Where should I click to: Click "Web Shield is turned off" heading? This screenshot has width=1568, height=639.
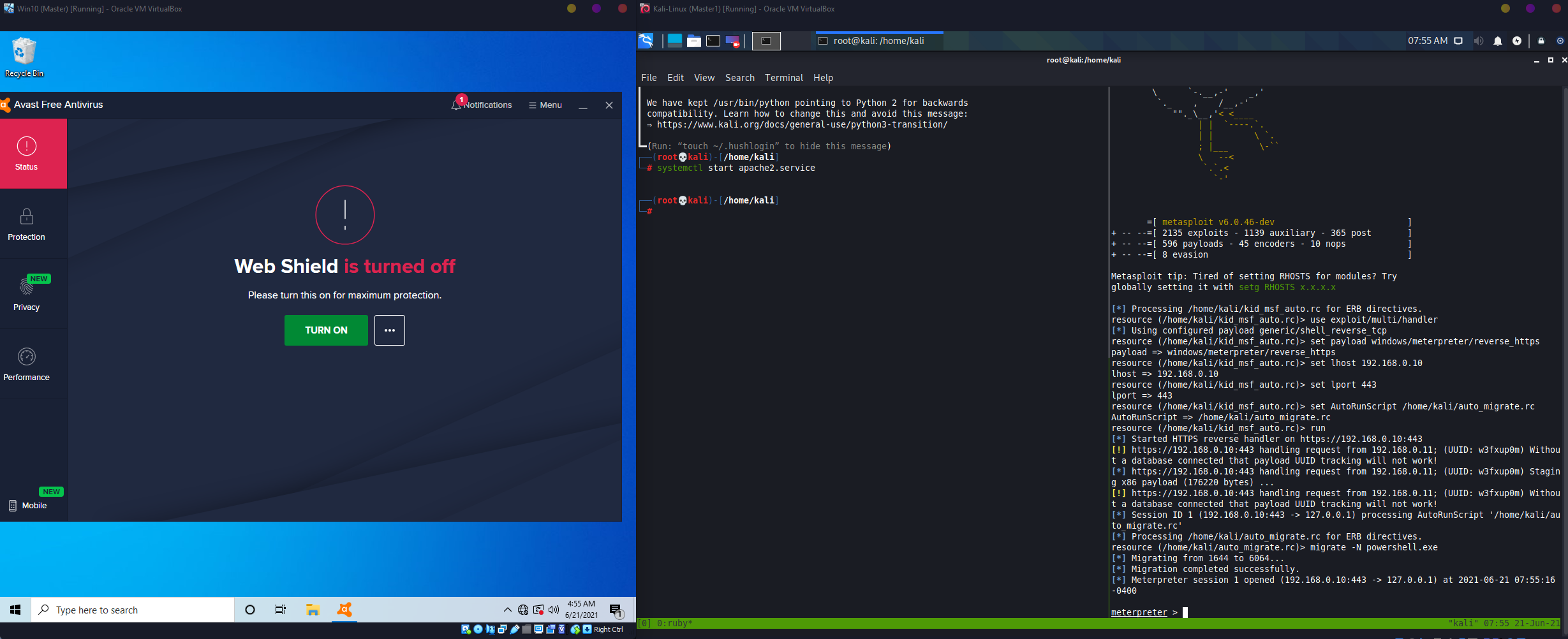(344, 266)
